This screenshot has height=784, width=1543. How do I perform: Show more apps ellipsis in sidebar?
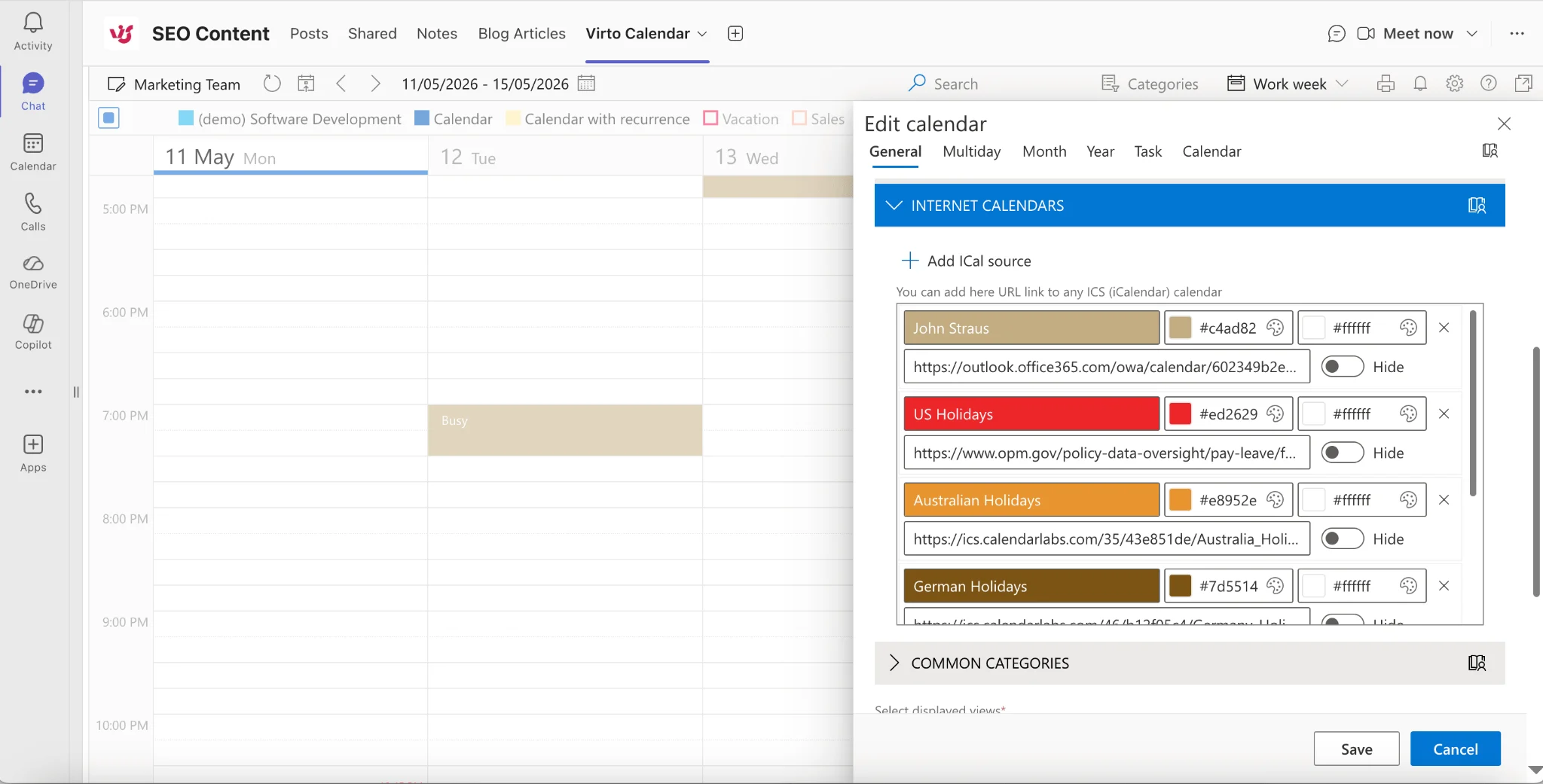coord(33,392)
